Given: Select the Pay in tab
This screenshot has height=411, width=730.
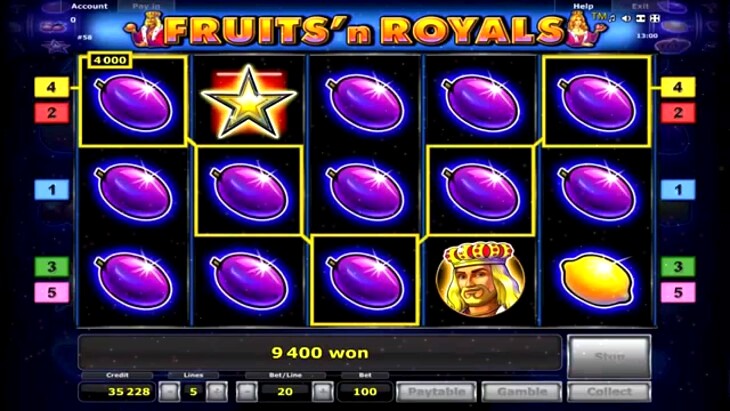Looking at the screenshot, I should 146,6.
